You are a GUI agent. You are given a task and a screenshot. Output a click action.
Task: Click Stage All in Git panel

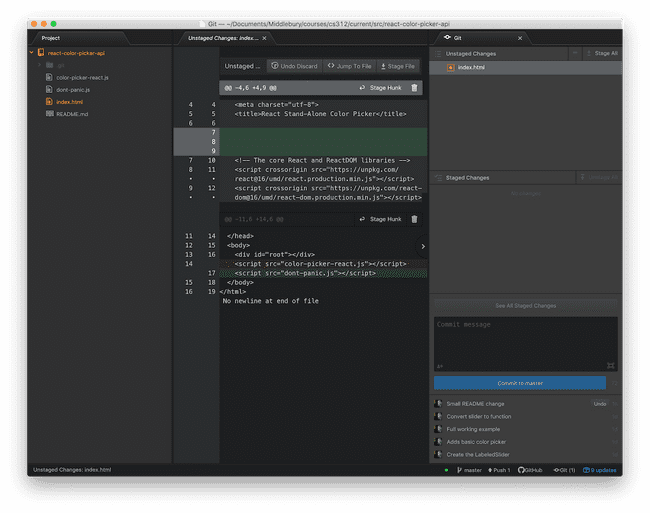(x=602, y=53)
